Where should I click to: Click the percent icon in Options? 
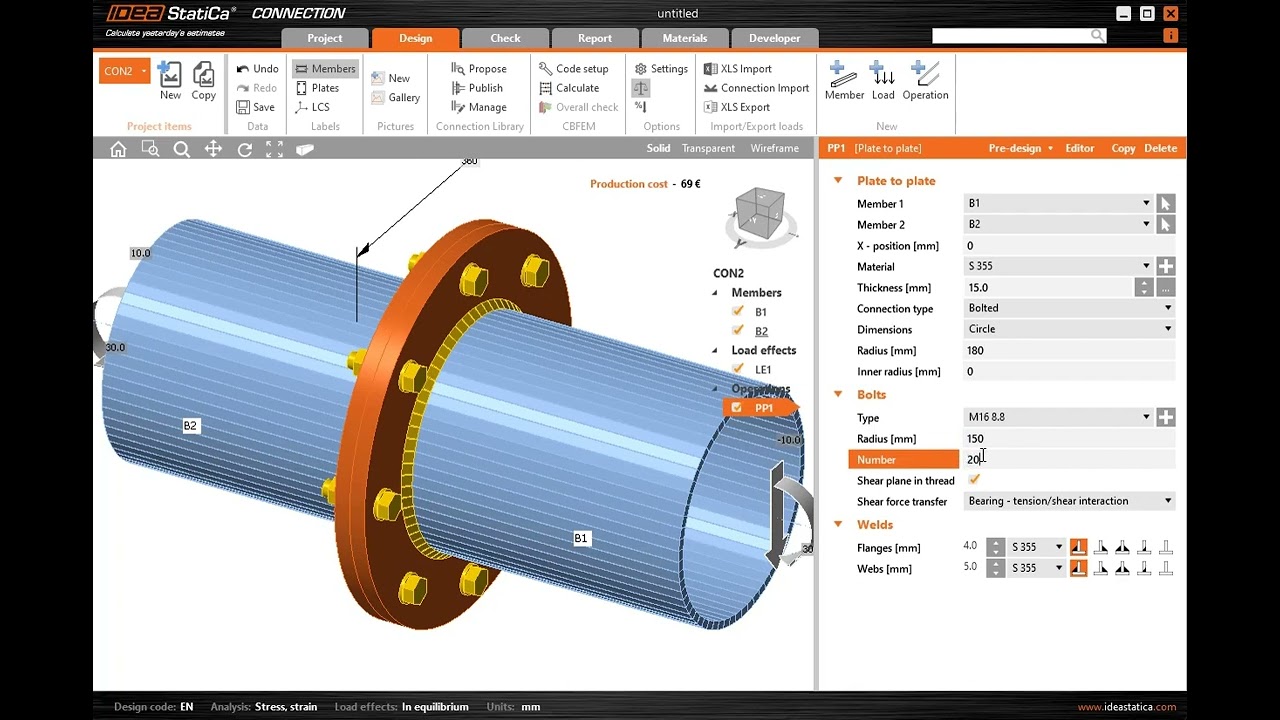coord(640,107)
